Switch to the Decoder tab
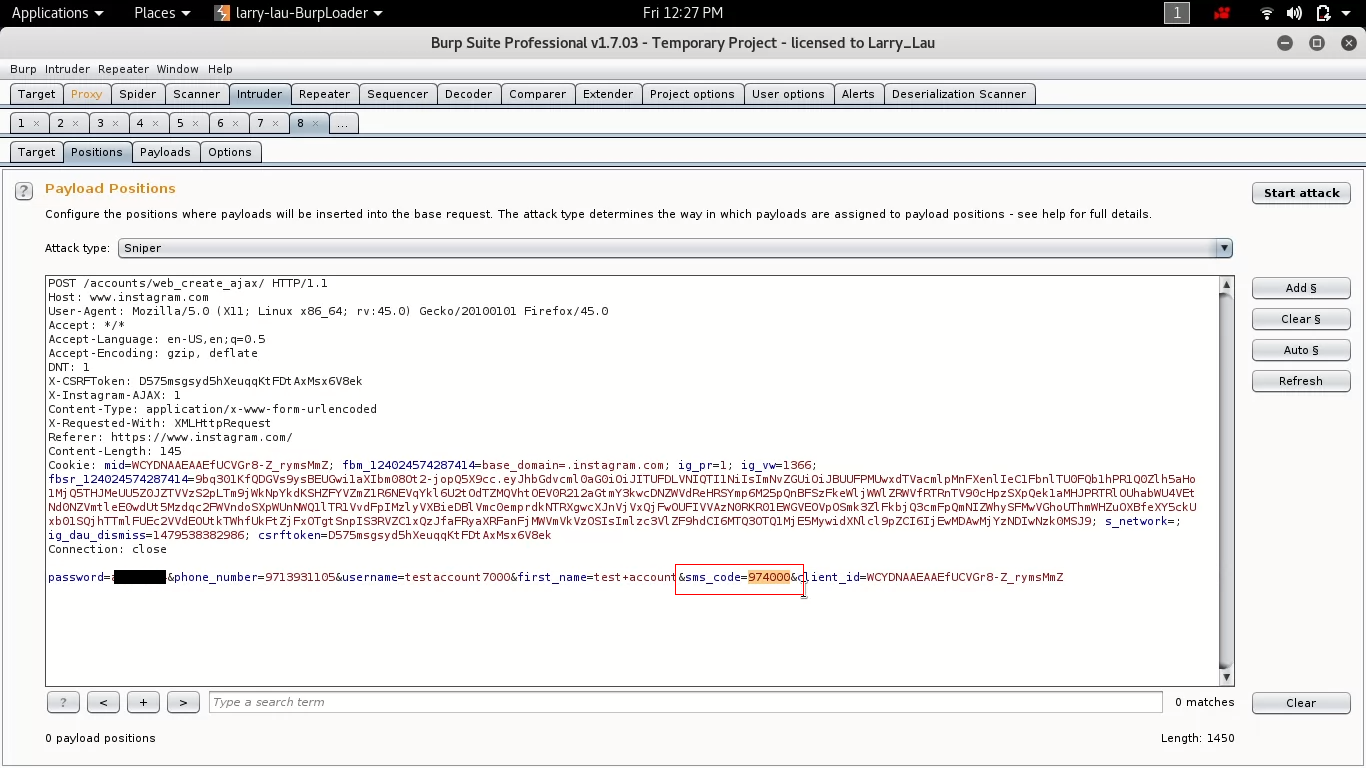 pos(469,94)
